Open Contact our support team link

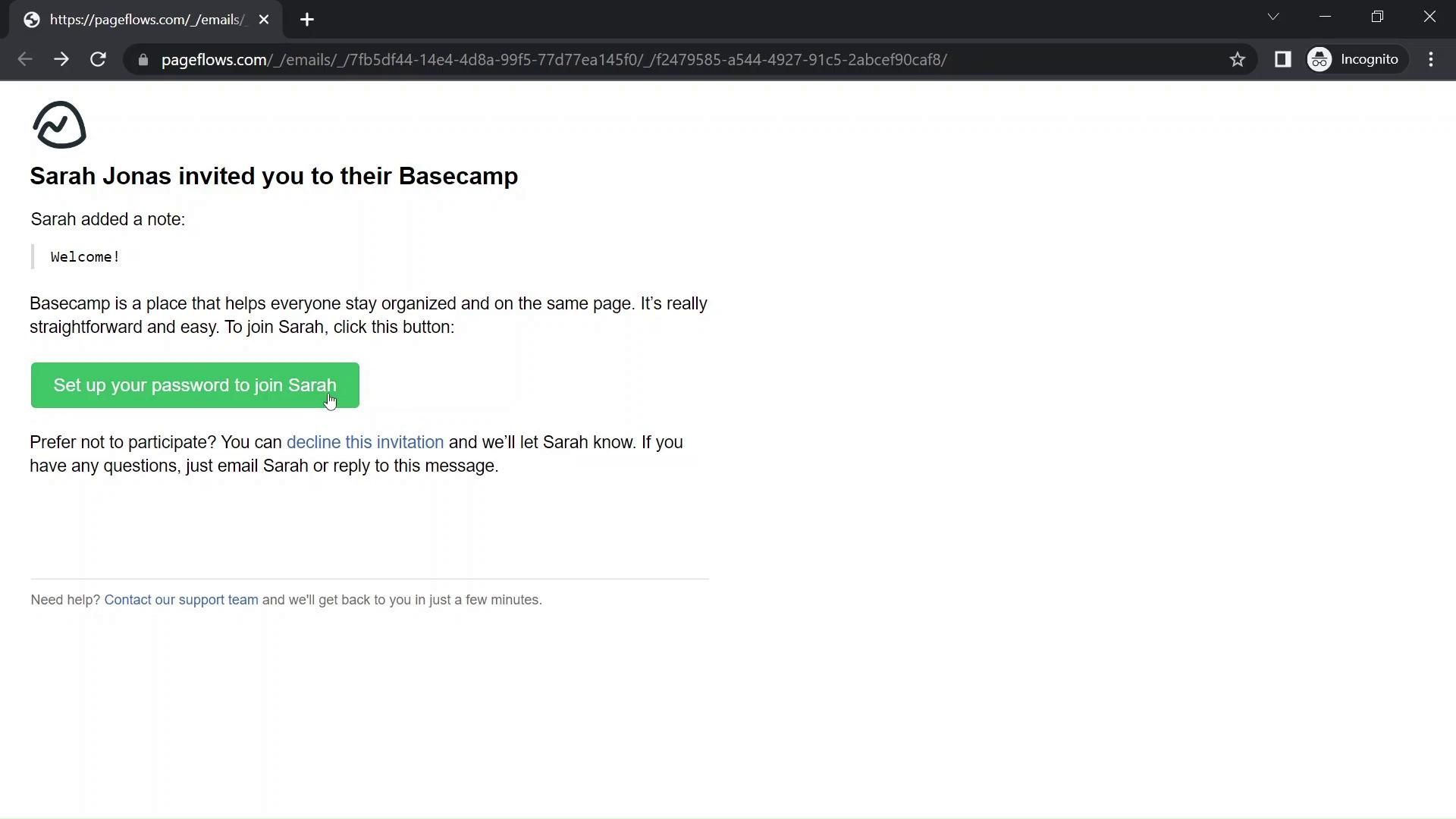[x=181, y=600]
